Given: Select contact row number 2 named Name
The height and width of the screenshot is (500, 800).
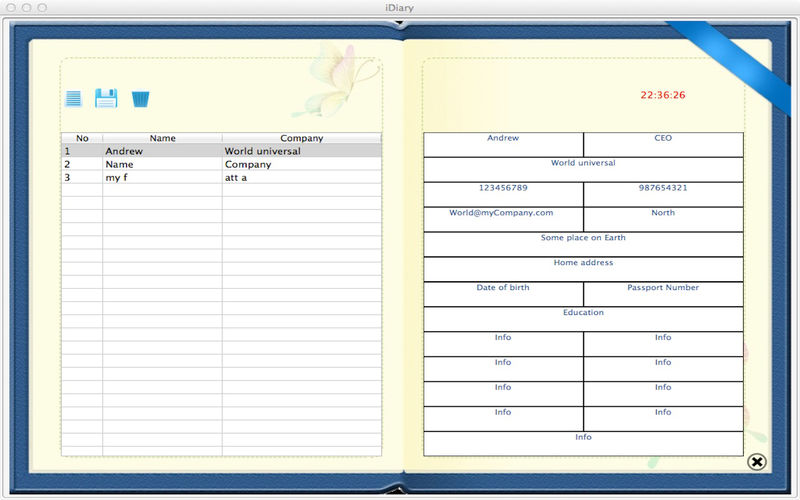Looking at the screenshot, I should tap(221, 164).
